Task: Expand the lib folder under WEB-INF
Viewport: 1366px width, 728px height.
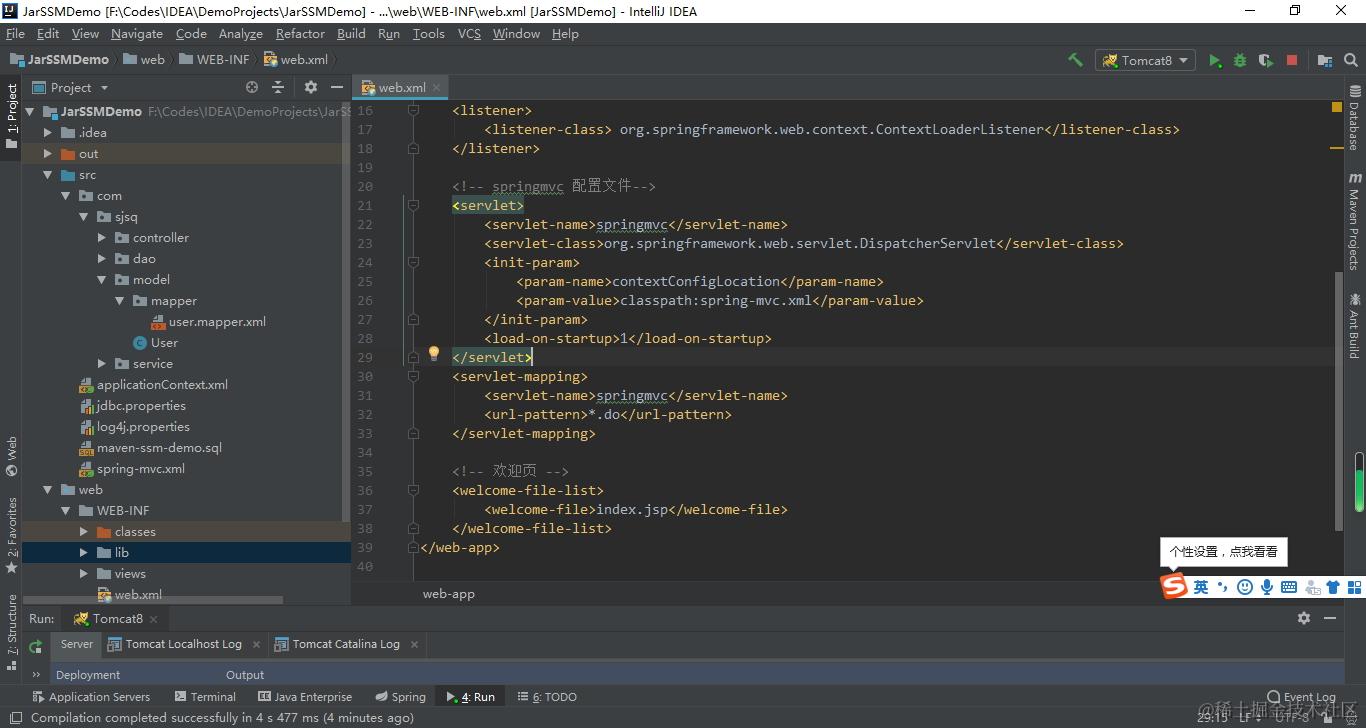Action: coord(84,553)
